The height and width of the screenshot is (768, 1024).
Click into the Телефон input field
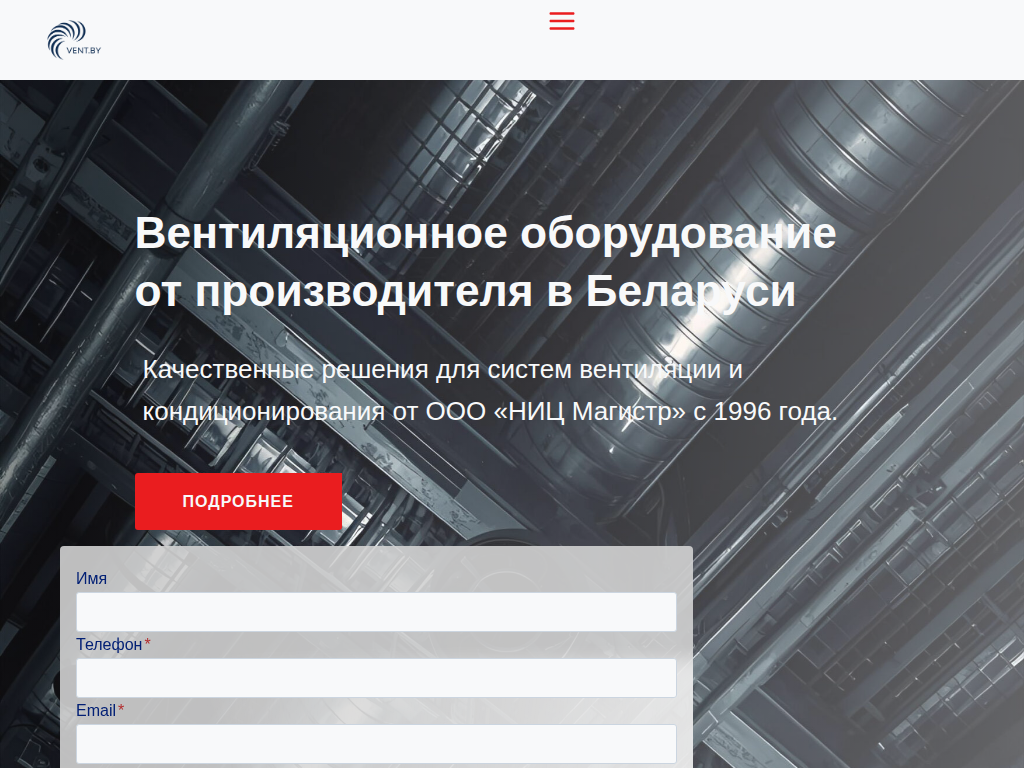tap(376, 678)
